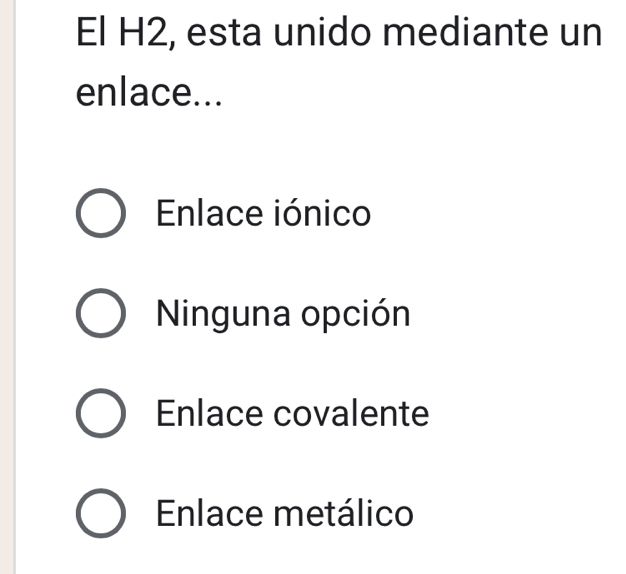
Task: Click the 'Enlace covalente' answer label
Action: point(293,414)
